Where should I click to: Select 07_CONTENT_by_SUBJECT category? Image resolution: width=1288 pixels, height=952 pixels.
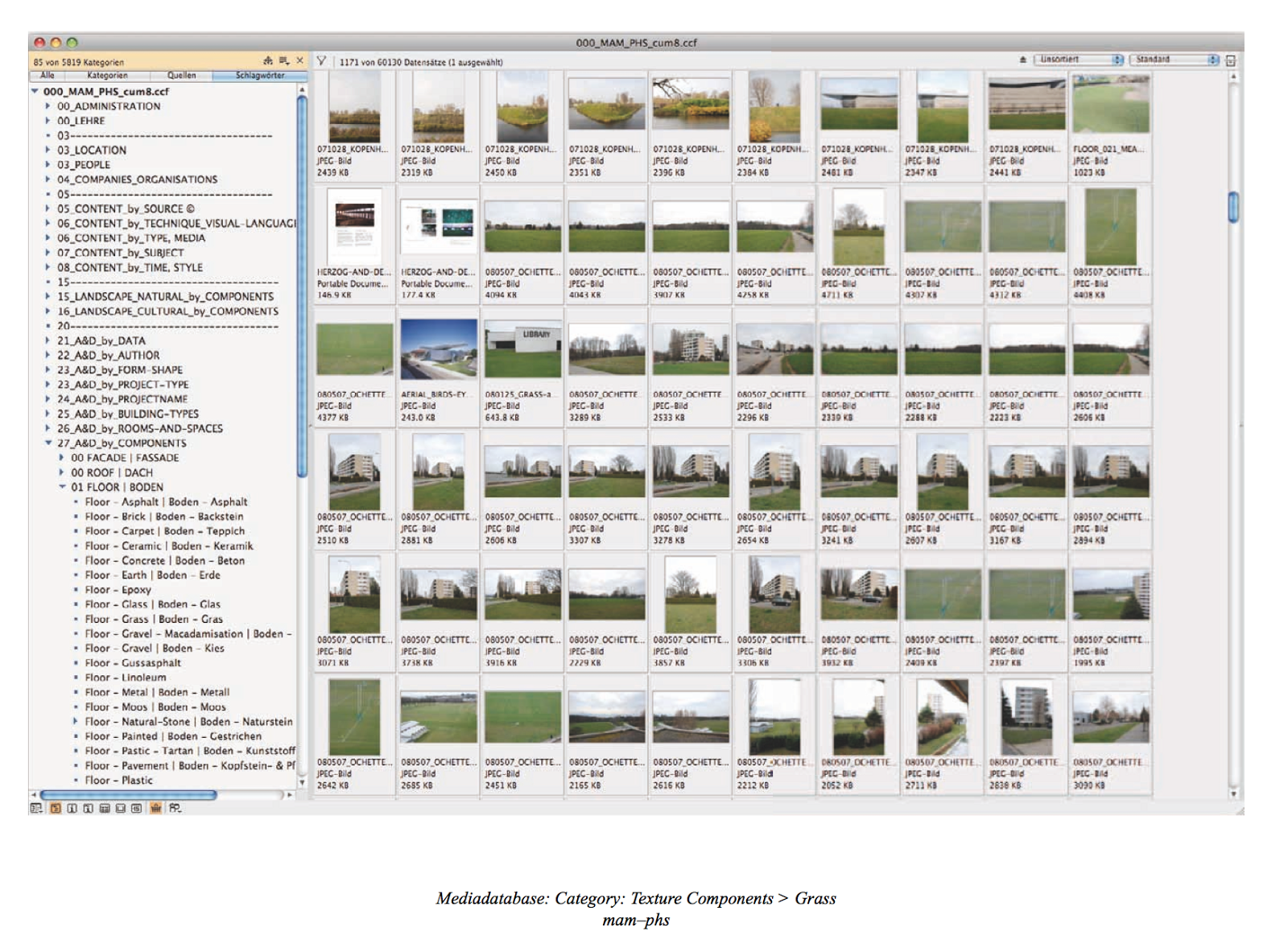120,253
